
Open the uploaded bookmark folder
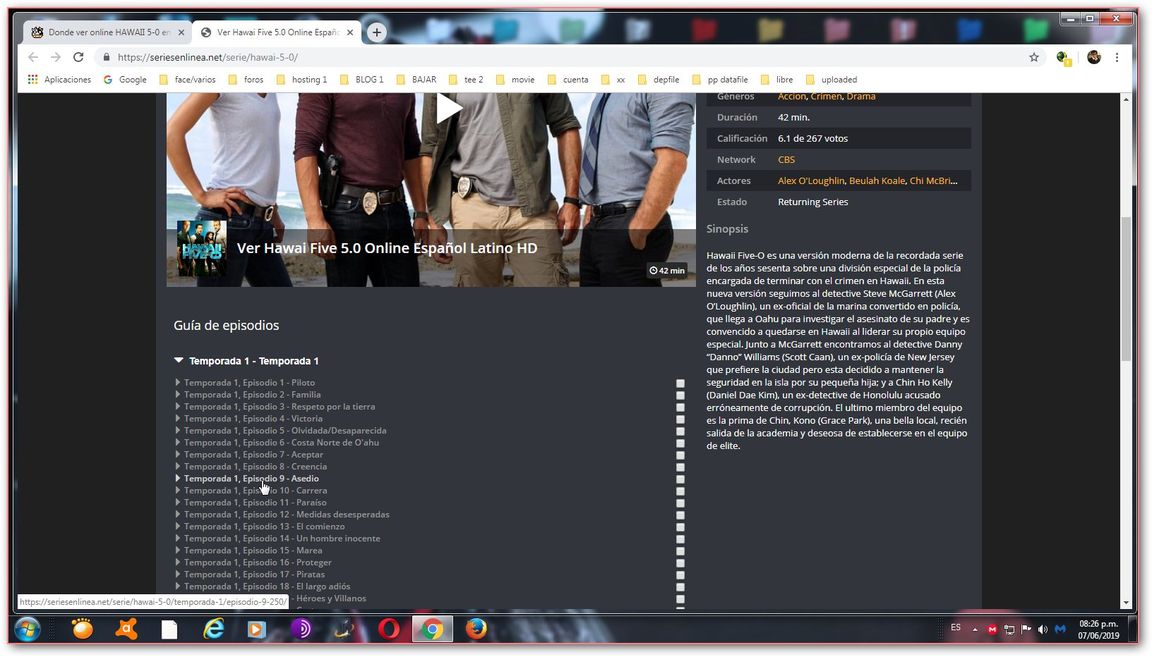(831, 79)
